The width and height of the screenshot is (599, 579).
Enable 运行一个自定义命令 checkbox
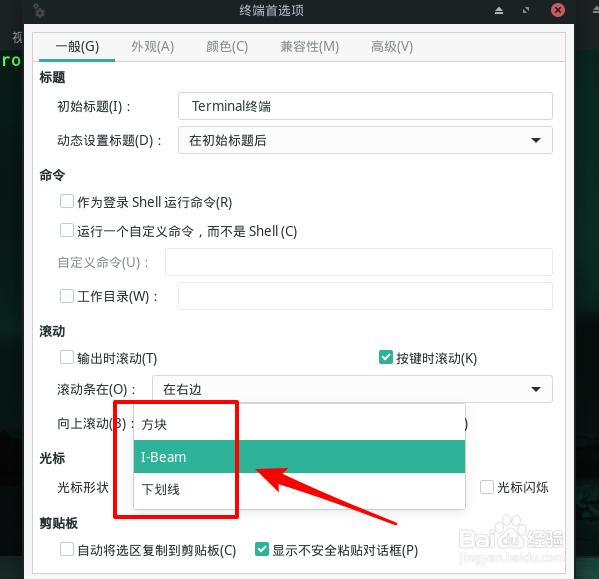66,230
